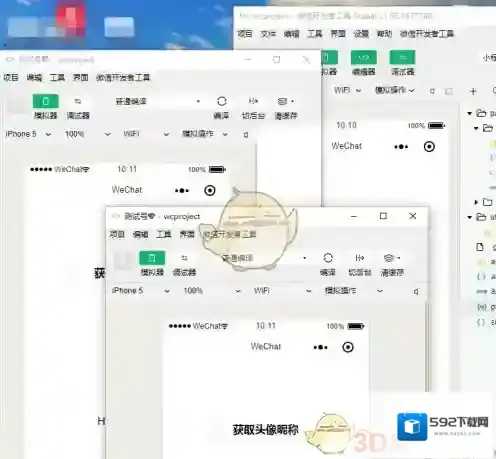Click detach simulator icon in back window
This screenshot has height=459, width=496.
click(x=449, y=91)
